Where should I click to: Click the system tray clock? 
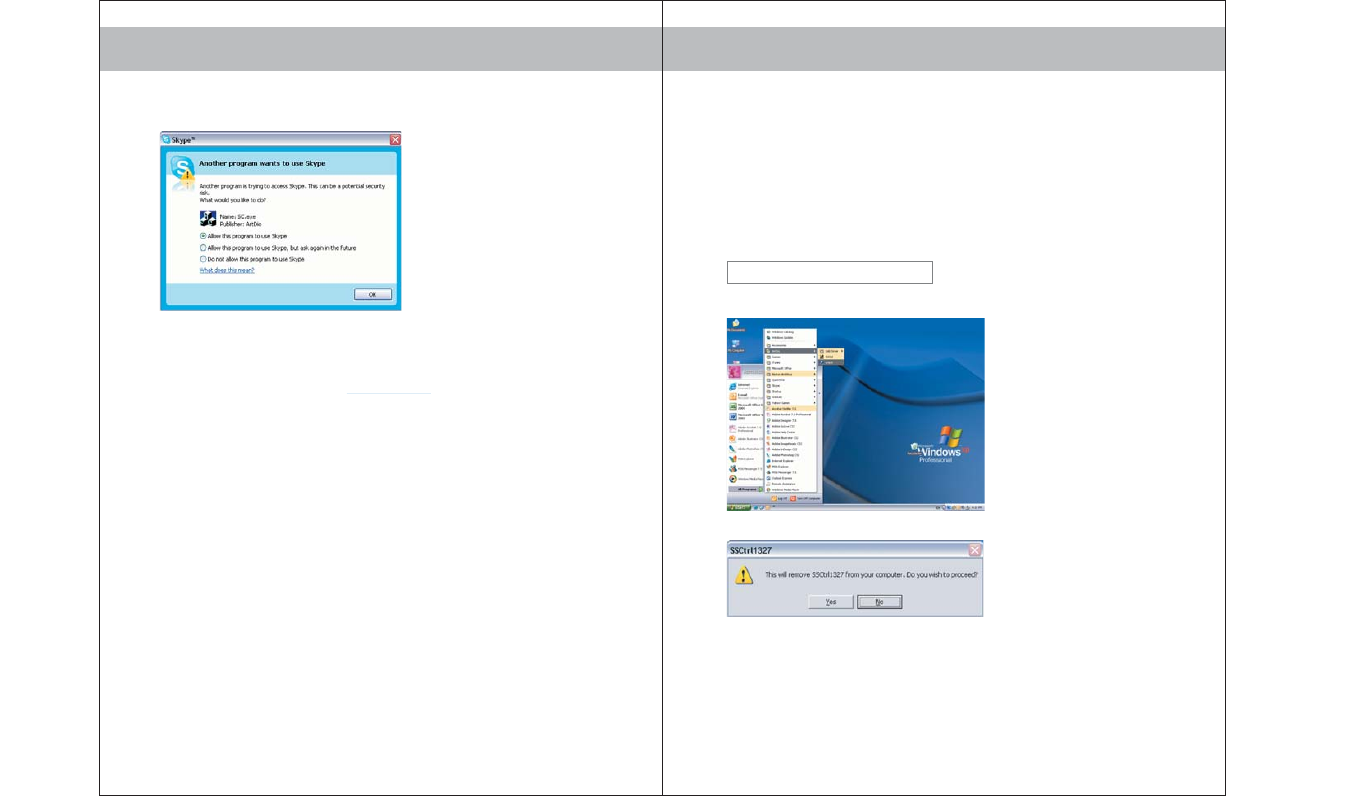click(976, 508)
